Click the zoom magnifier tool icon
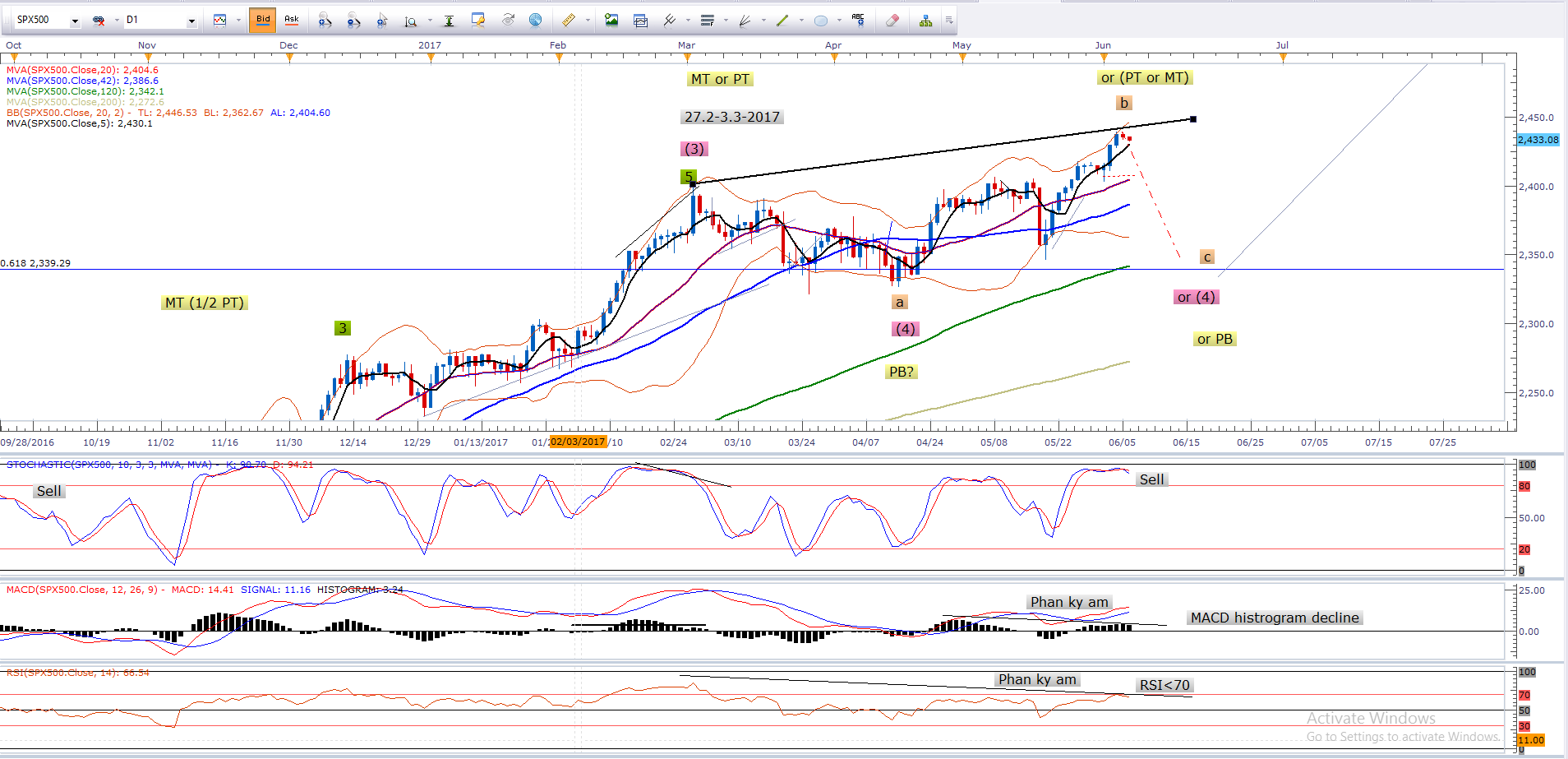Viewport: 1568px width, 759px height. pos(410,21)
